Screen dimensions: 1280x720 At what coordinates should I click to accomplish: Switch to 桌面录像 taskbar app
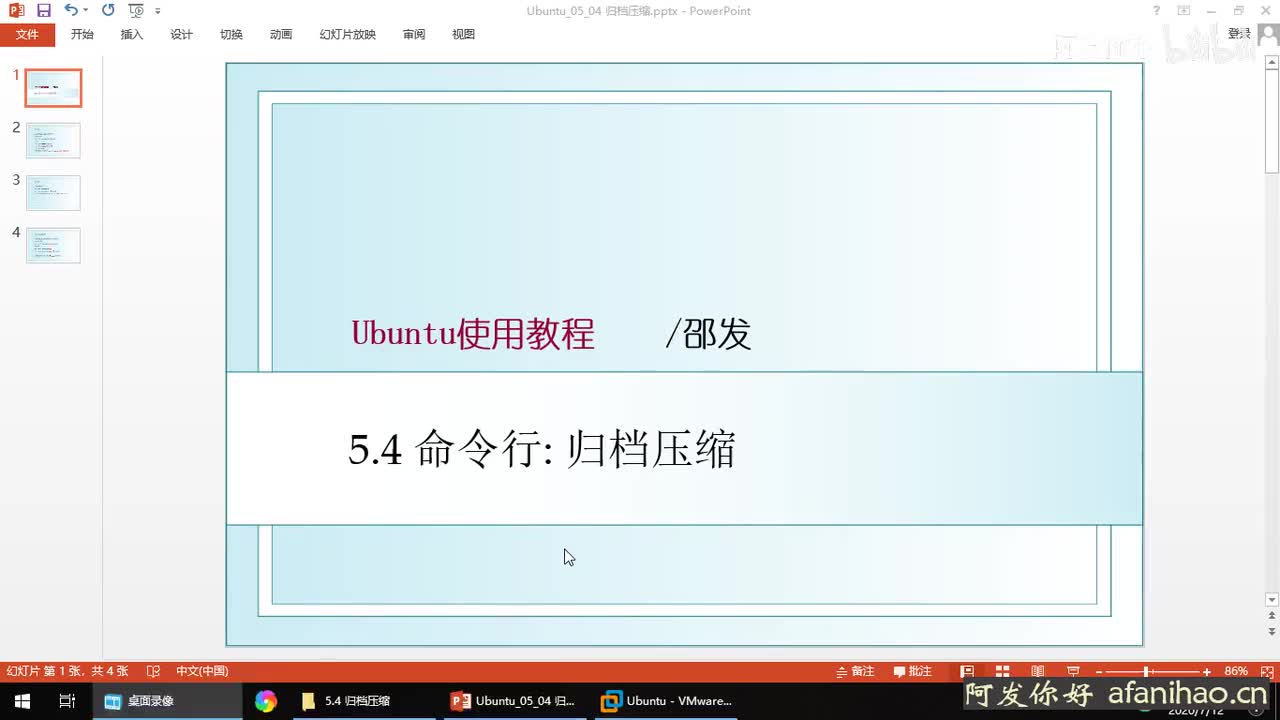point(167,701)
